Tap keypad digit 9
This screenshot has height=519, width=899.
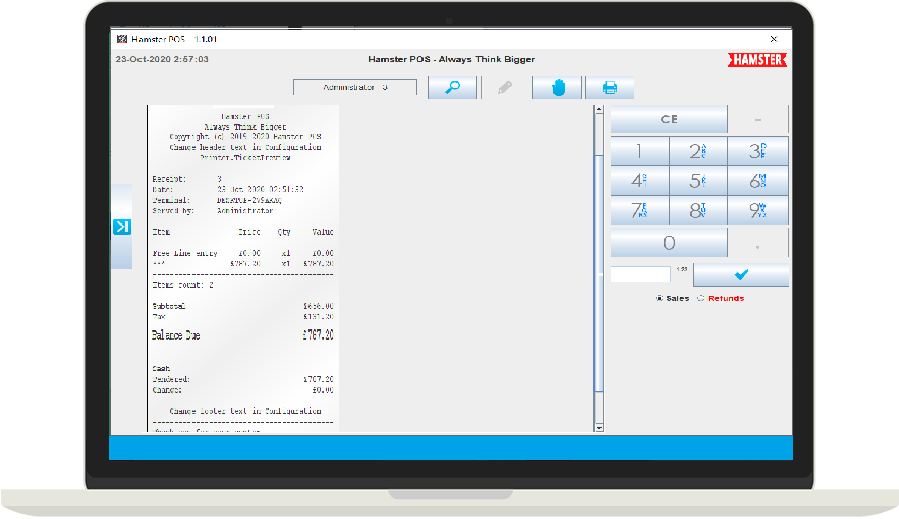(758, 210)
